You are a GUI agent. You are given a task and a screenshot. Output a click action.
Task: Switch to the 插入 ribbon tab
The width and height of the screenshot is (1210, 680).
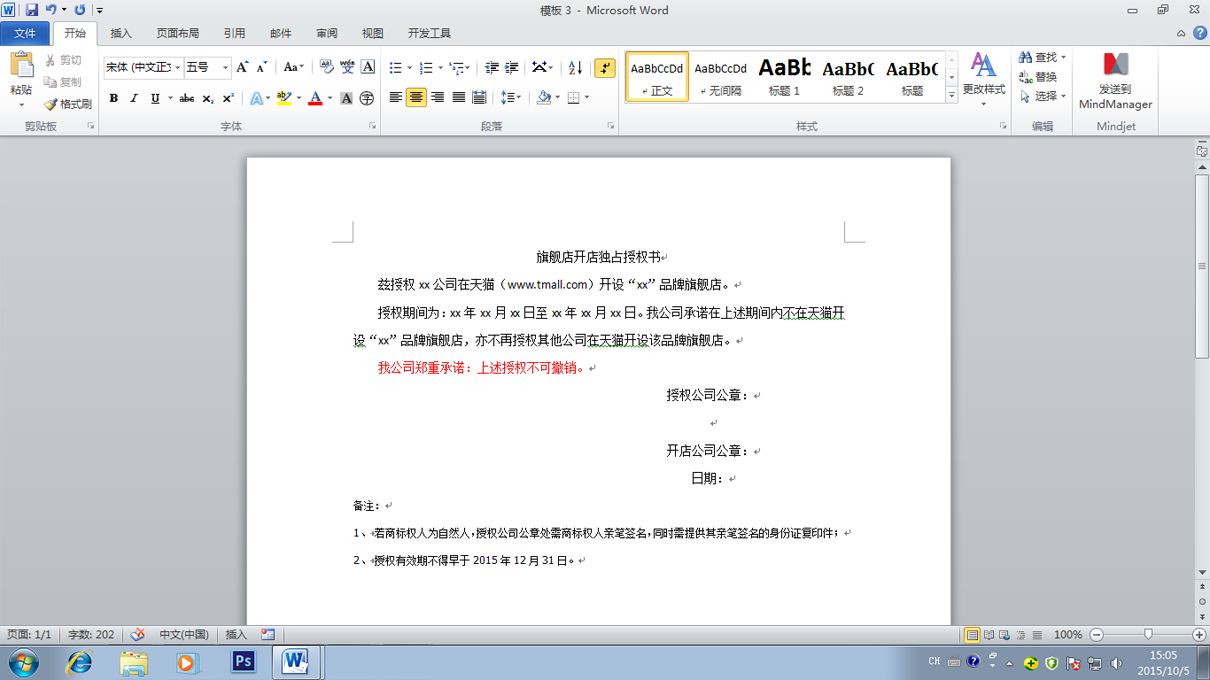pos(121,33)
